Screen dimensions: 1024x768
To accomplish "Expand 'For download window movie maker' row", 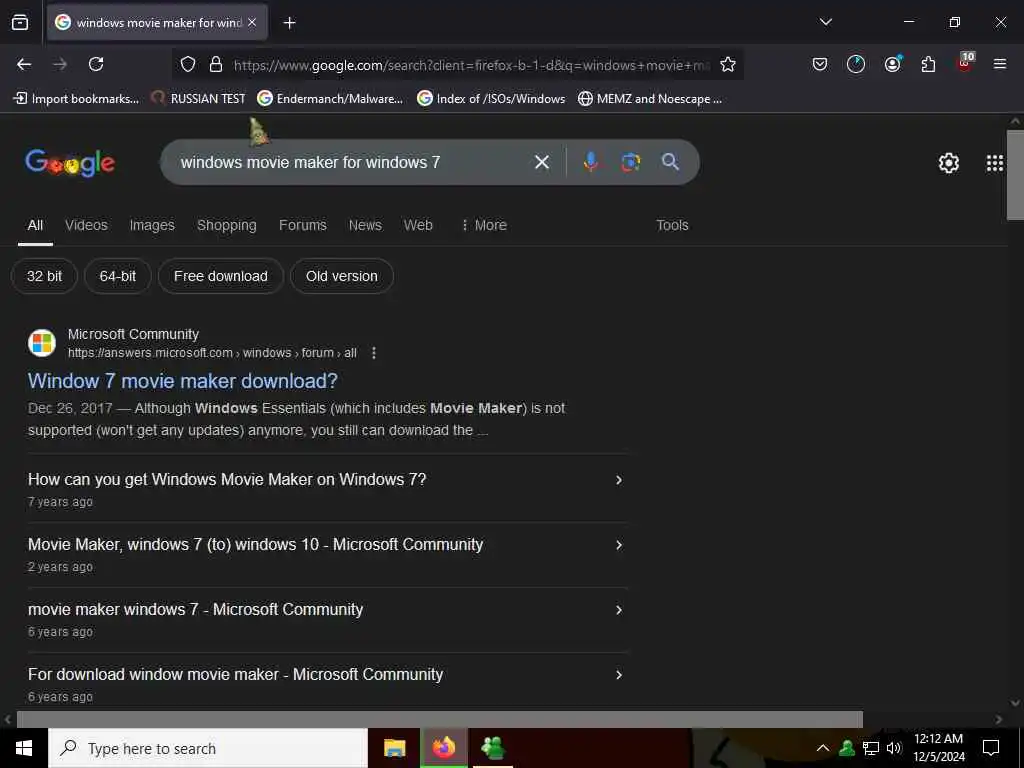I will tap(327, 682).
